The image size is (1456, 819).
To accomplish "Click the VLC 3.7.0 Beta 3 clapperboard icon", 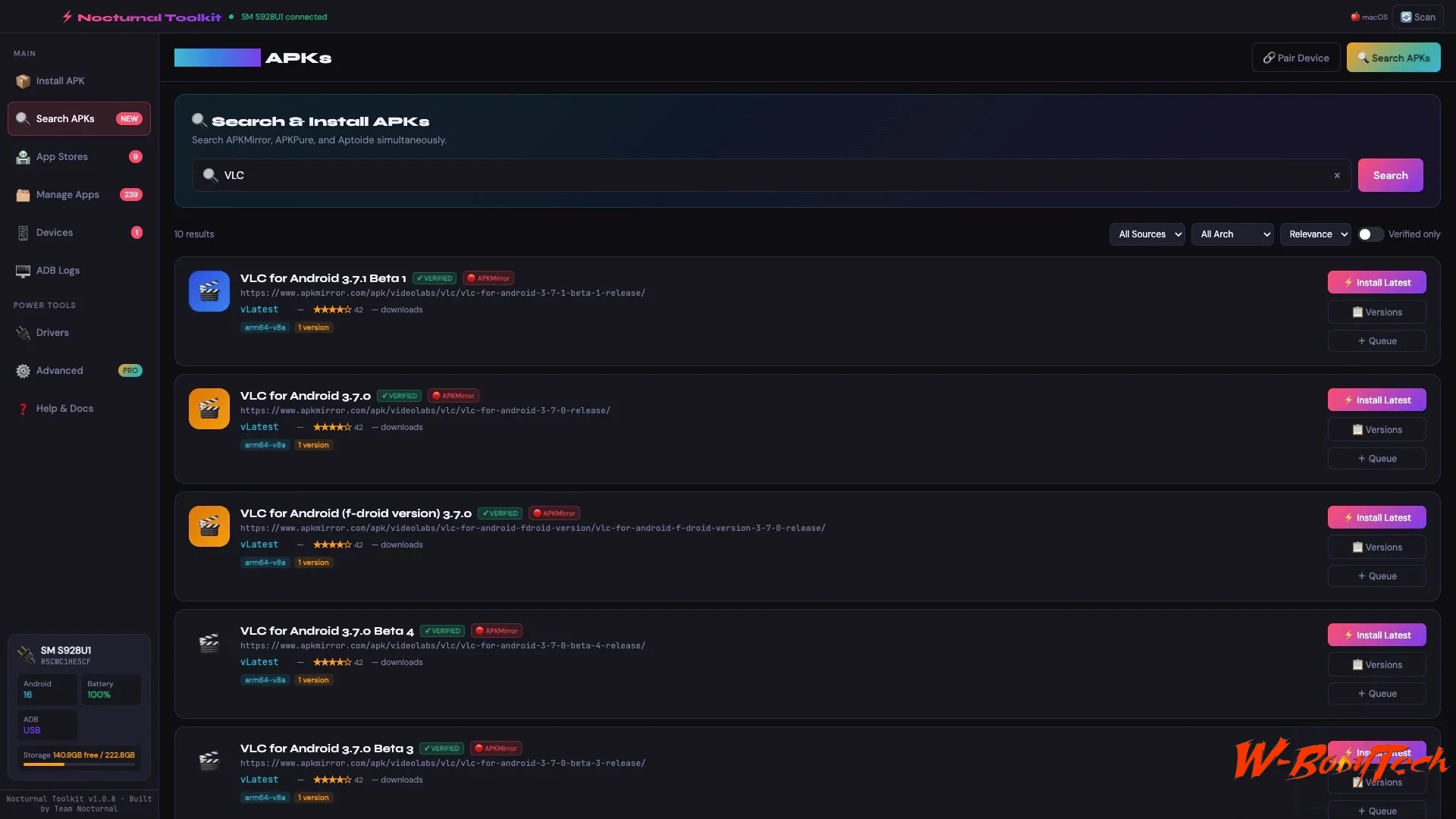I will [209, 761].
